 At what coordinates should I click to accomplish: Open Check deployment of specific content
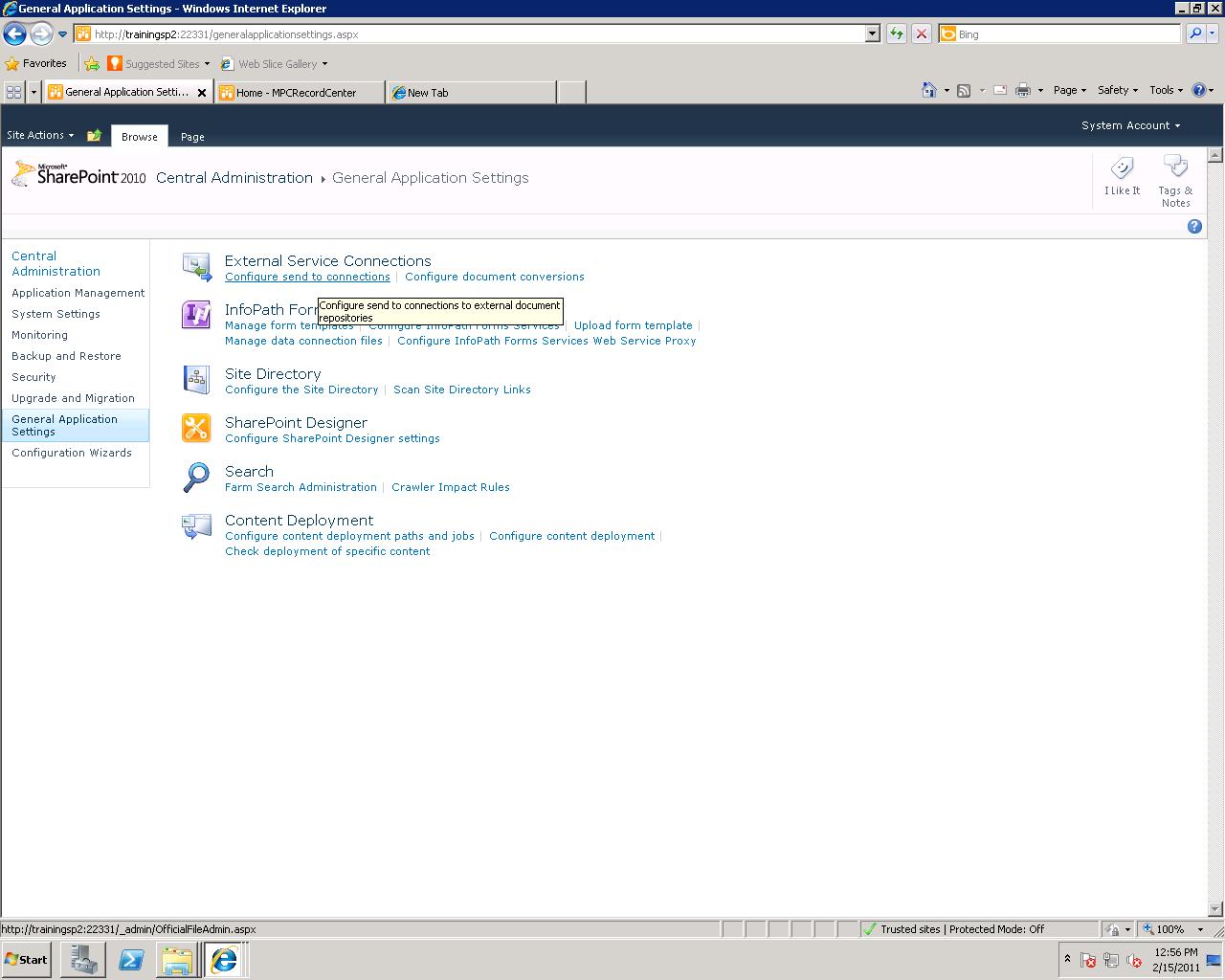(327, 551)
